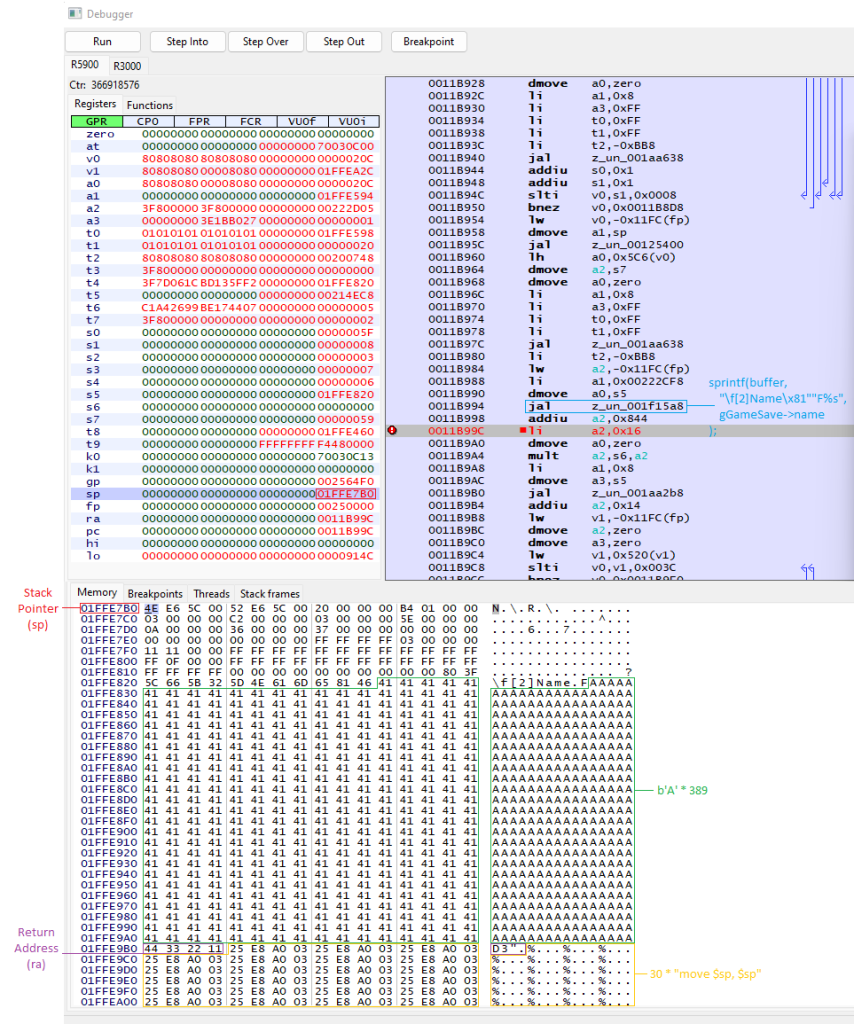Viewport: 854px width, 1024px height.
Task: Show the VU0f register tab
Action: tap(303, 121)
